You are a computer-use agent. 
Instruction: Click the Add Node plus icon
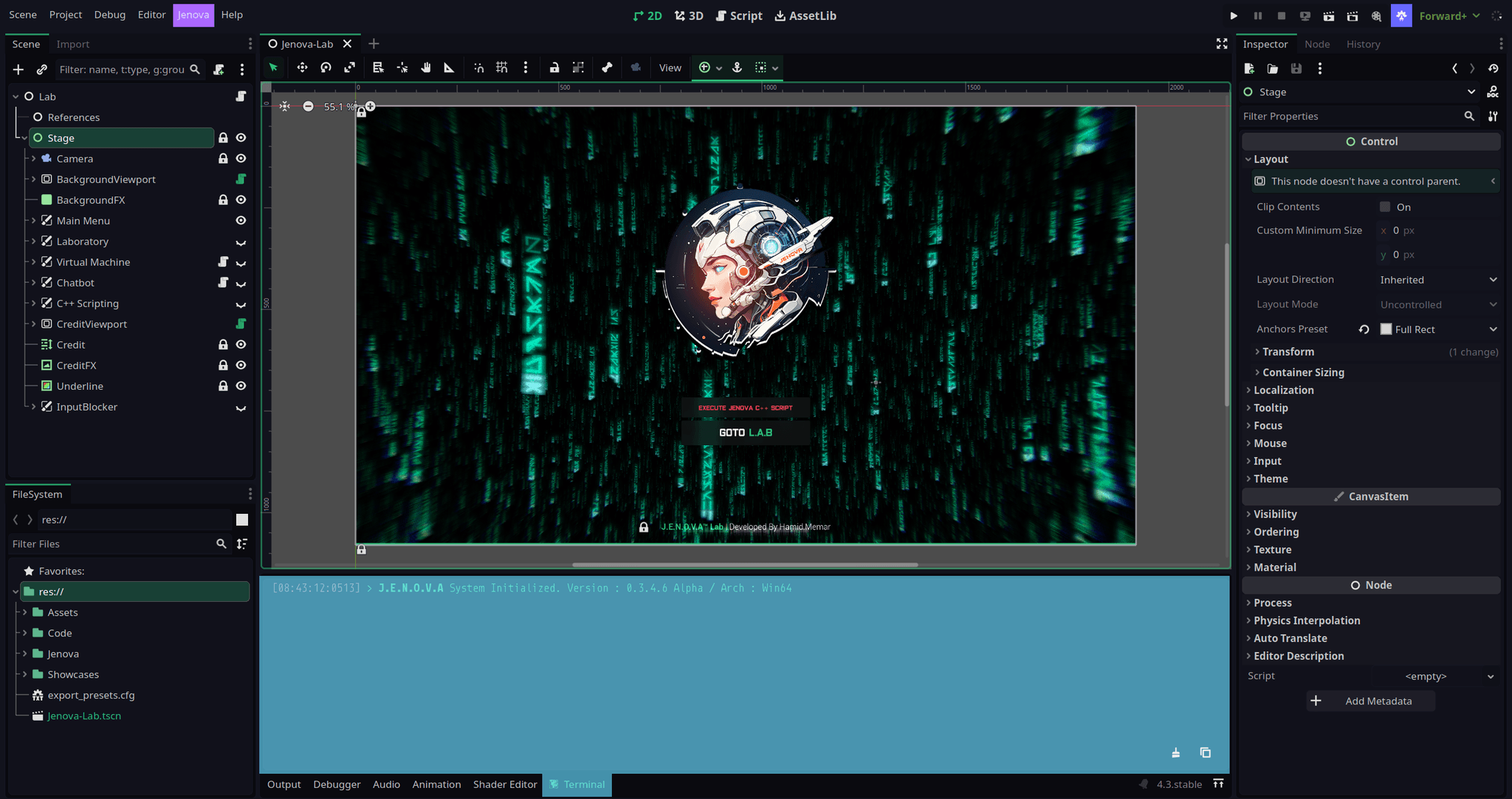(18, 69)
